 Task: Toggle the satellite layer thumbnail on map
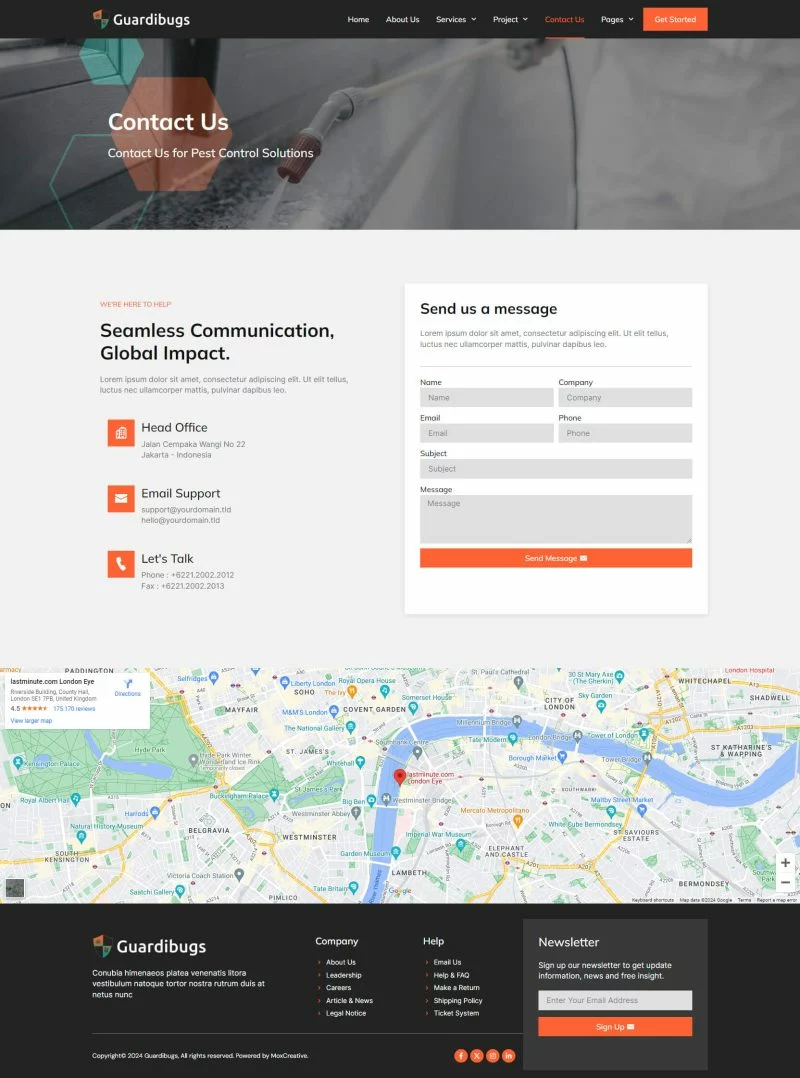[15, 887]
